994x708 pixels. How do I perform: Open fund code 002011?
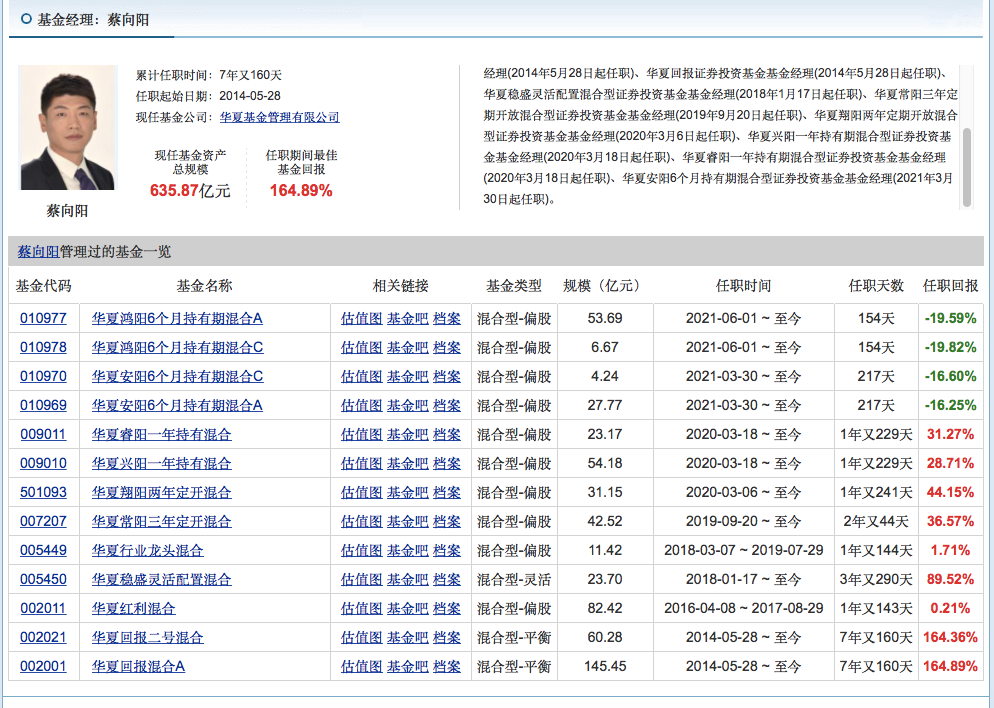(43, 608)
